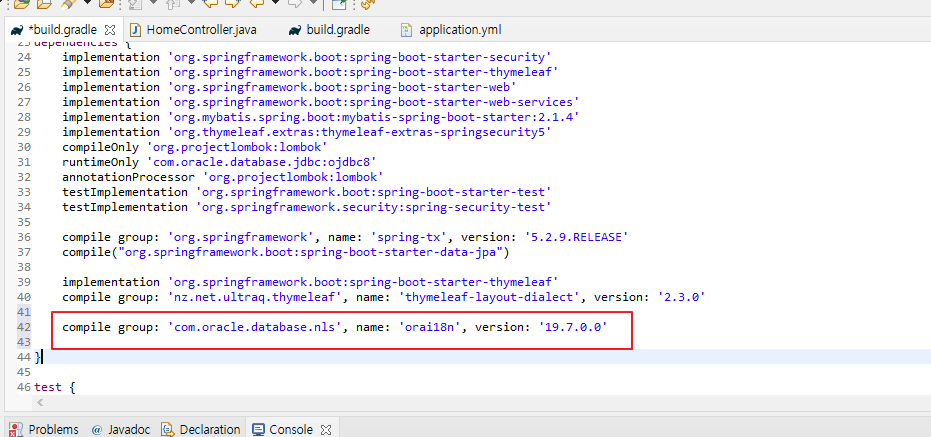The height and width of the screenshot is (437, 931).
Task: Place cursor on 'spring-boot-starter-security' dependency string
Action: point(360,57)
